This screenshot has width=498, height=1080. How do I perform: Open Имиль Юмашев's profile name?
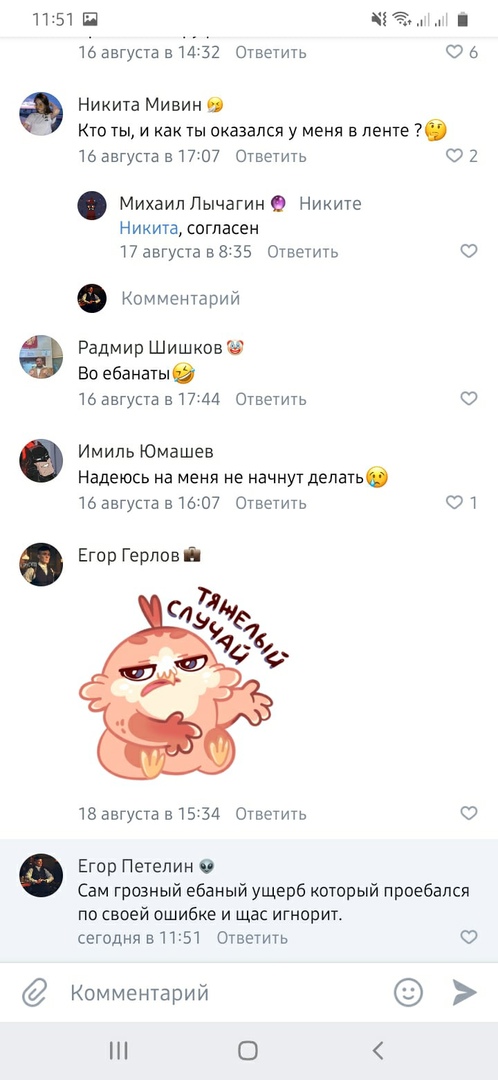pos(145,451)
